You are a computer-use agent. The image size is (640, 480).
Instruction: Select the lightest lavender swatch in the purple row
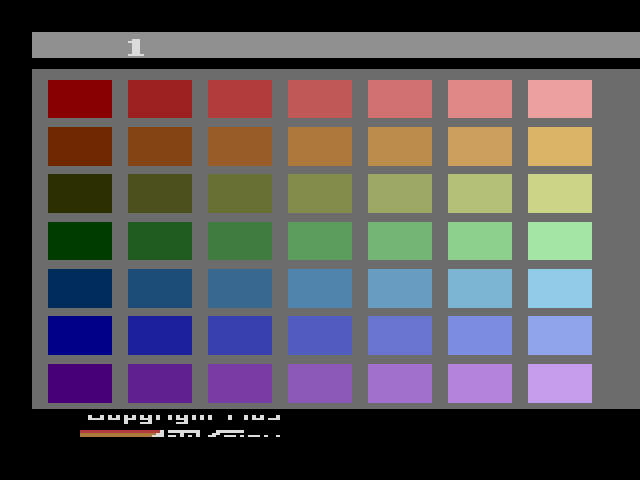tap(560, 384)
